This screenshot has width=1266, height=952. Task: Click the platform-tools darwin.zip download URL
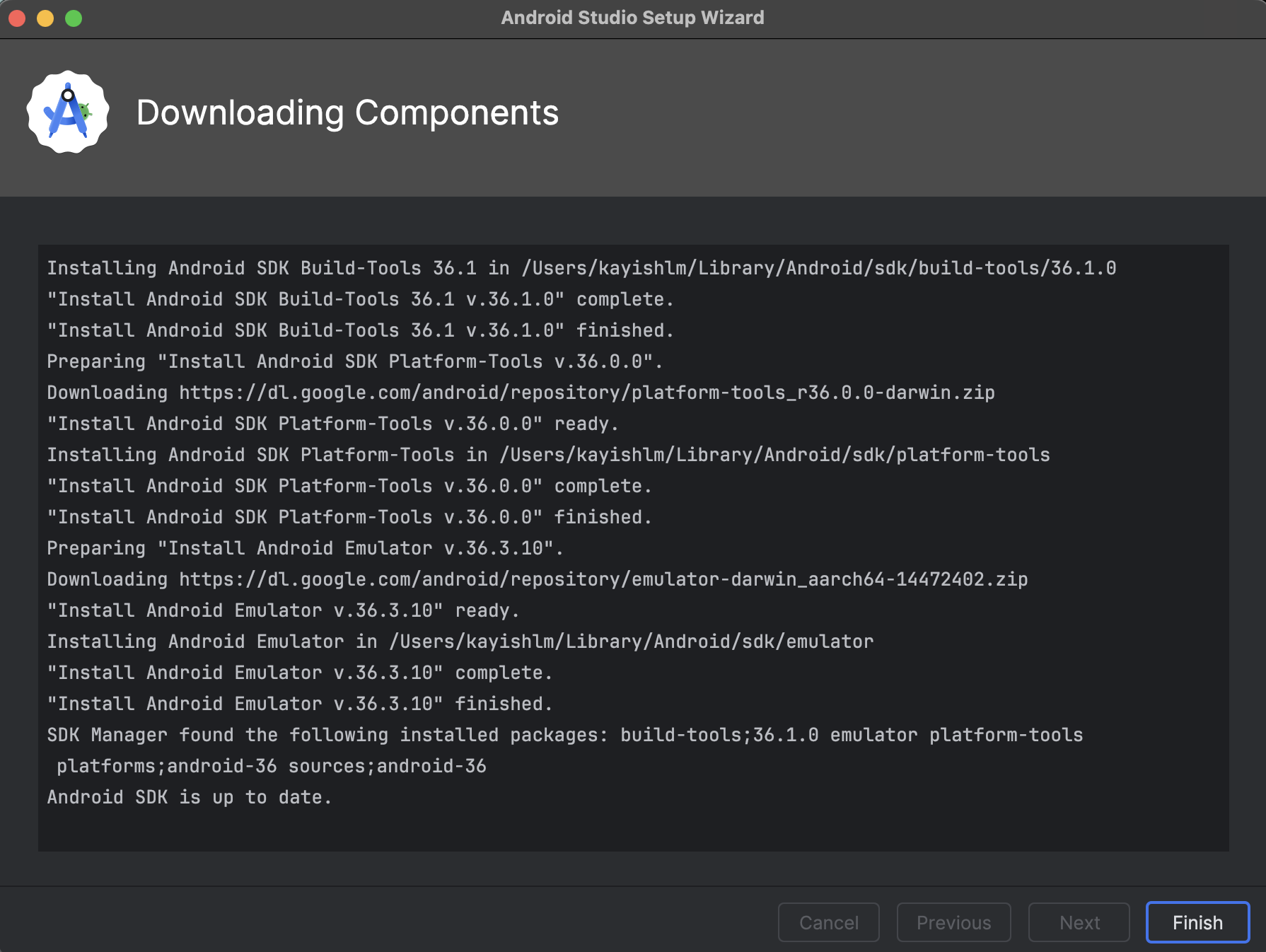[x=586, y=393]
